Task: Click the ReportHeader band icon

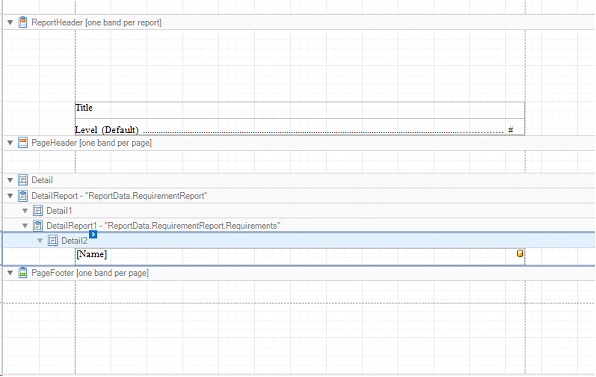Action: click(23, 22)
